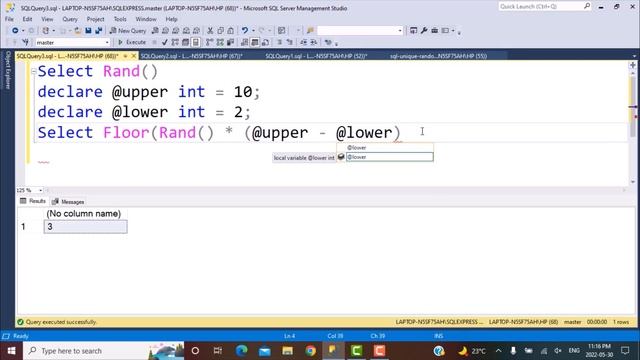Click the Undo arrow icon

(x=244, y=31)
